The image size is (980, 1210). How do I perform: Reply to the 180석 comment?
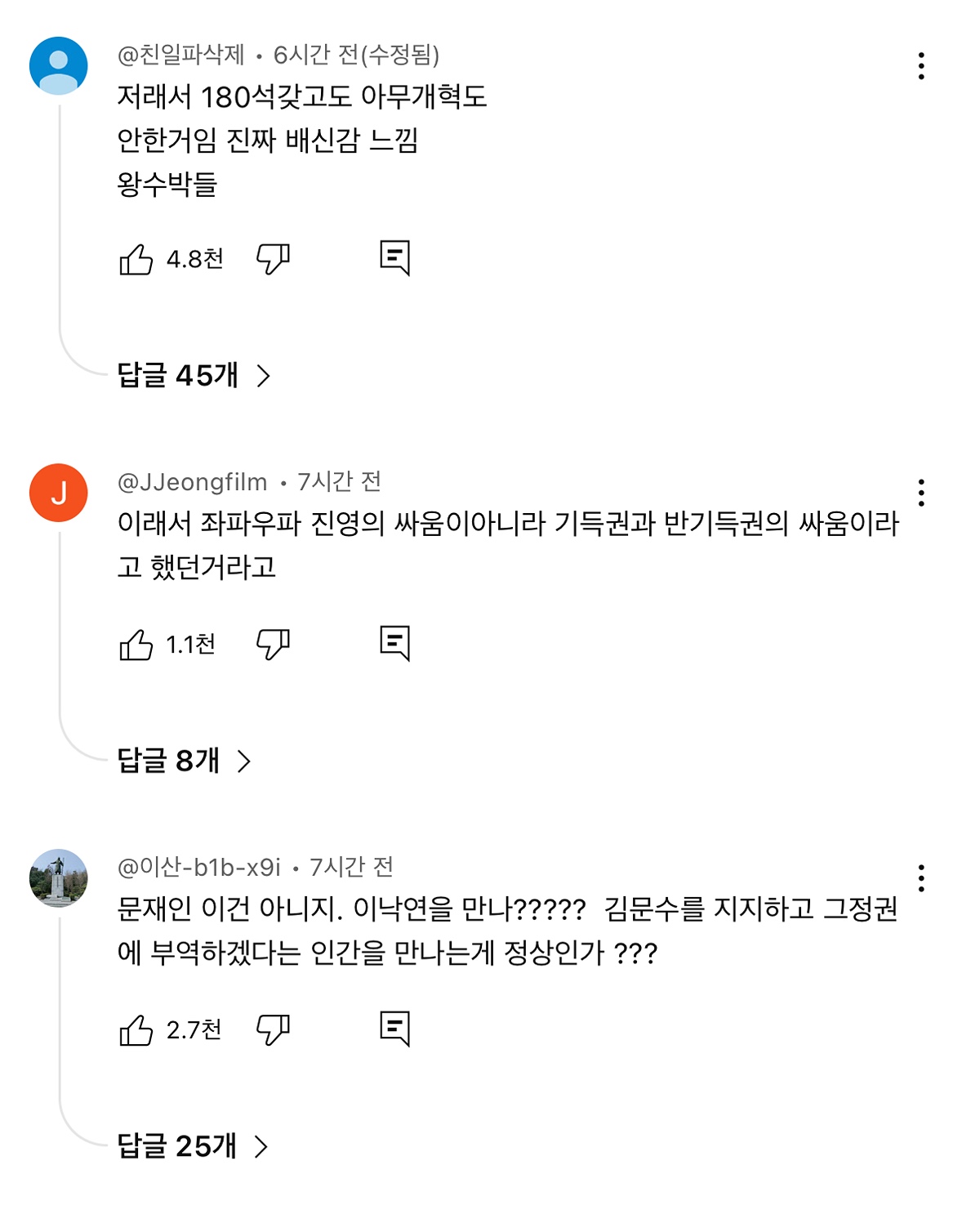[x=394, y=258]
